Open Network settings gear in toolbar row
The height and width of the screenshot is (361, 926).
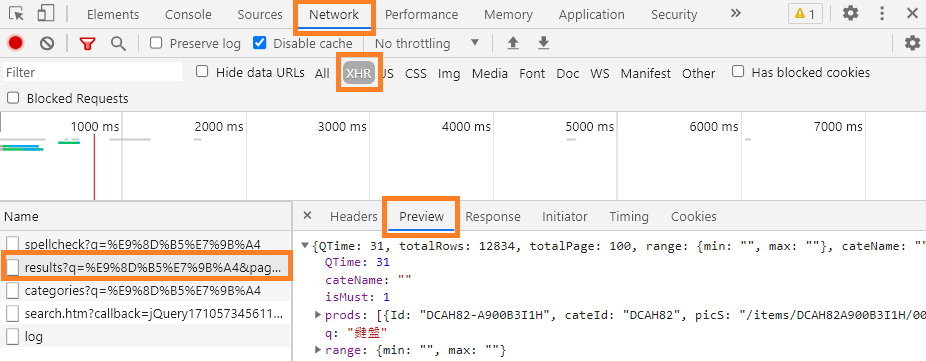tap(912, 43)
